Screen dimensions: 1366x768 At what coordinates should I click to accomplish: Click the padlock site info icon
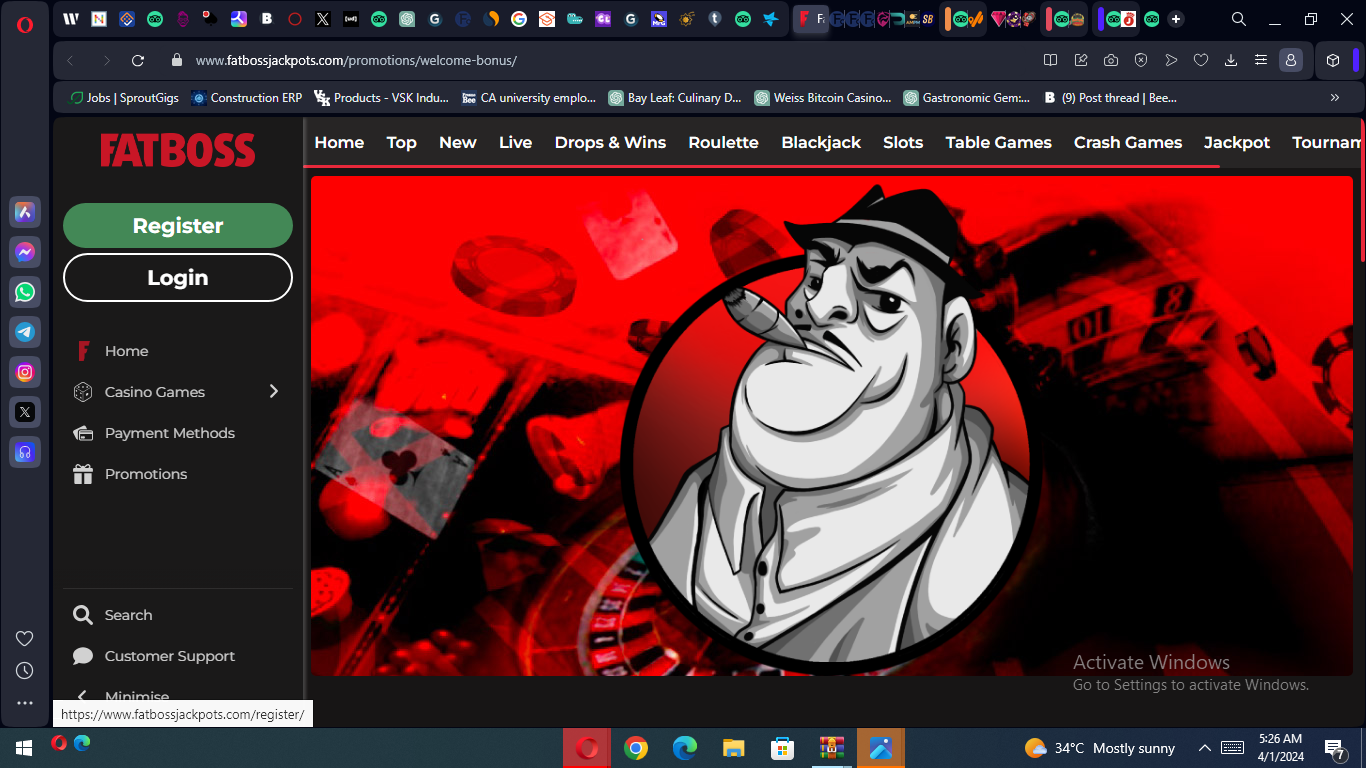[177, 60]
